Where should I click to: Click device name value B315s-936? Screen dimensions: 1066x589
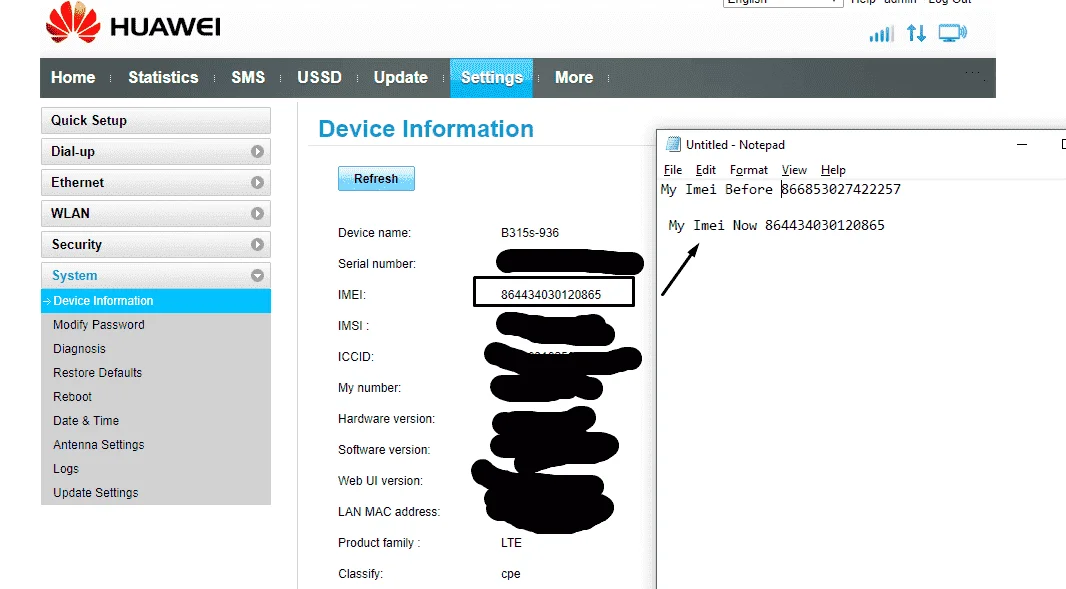(530, 233)
